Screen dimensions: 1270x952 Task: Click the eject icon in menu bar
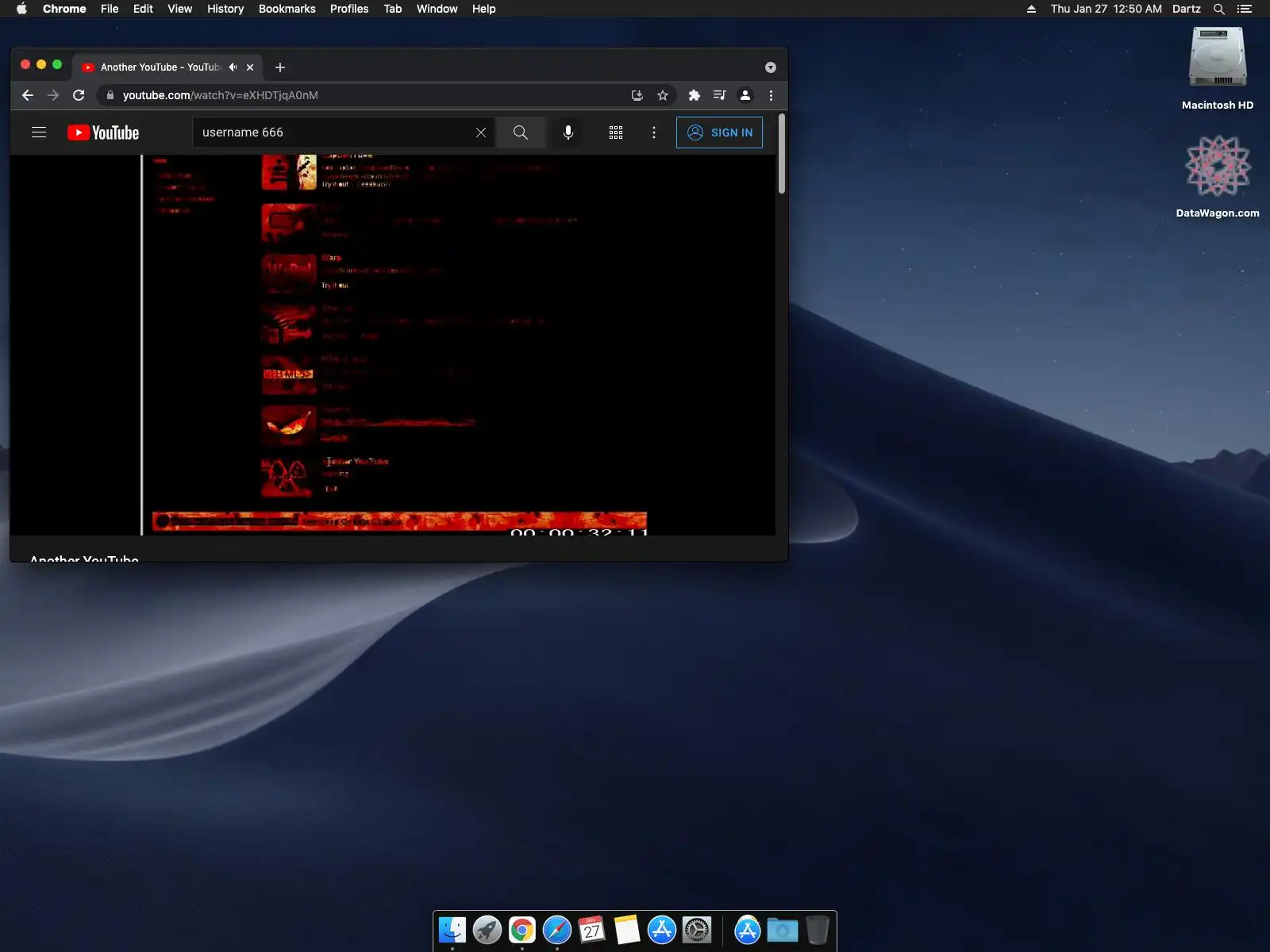point(1031,9)
